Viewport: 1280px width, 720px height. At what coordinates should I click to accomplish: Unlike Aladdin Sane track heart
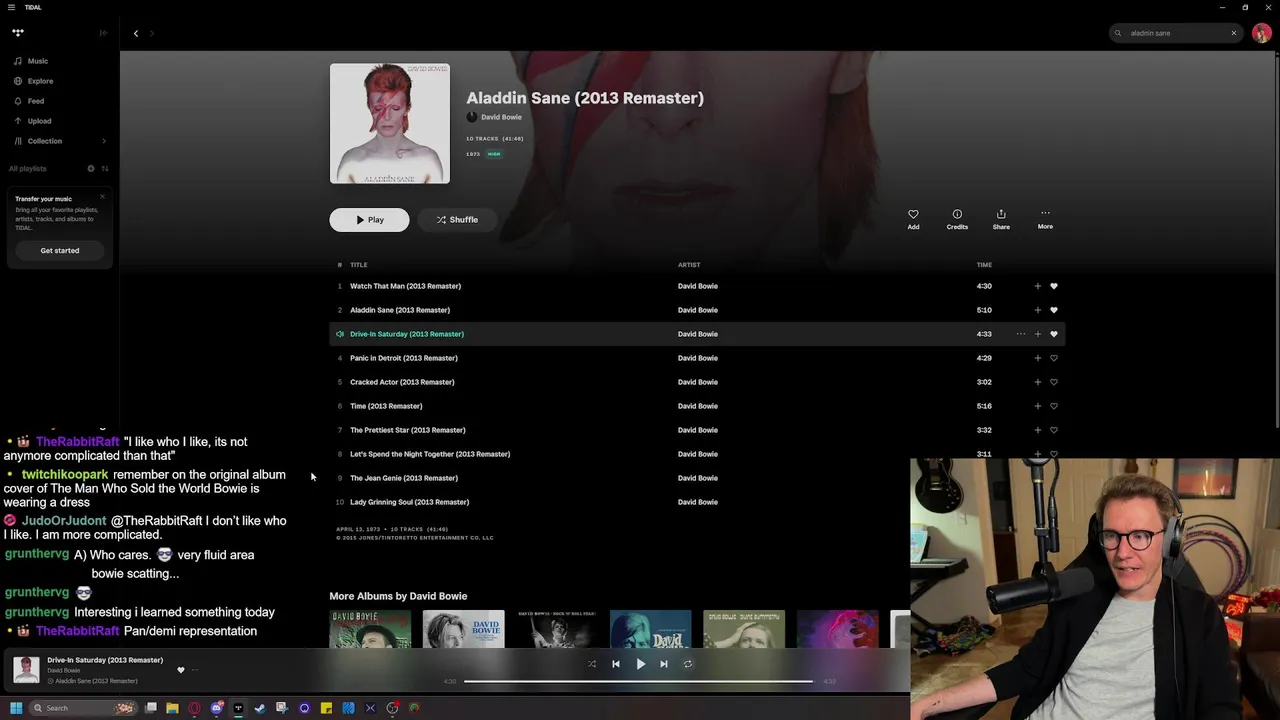(x=1053, y=310)
